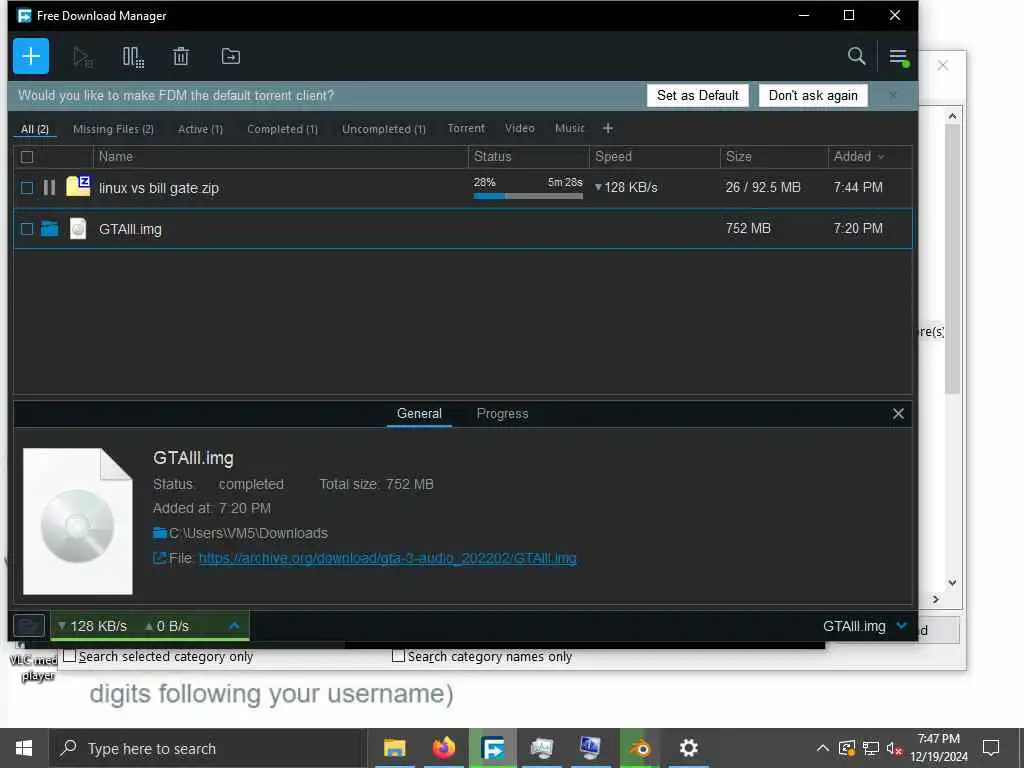1024x768 pixels.
Task: Click the external link icon beside File
Action: (159, 558)
